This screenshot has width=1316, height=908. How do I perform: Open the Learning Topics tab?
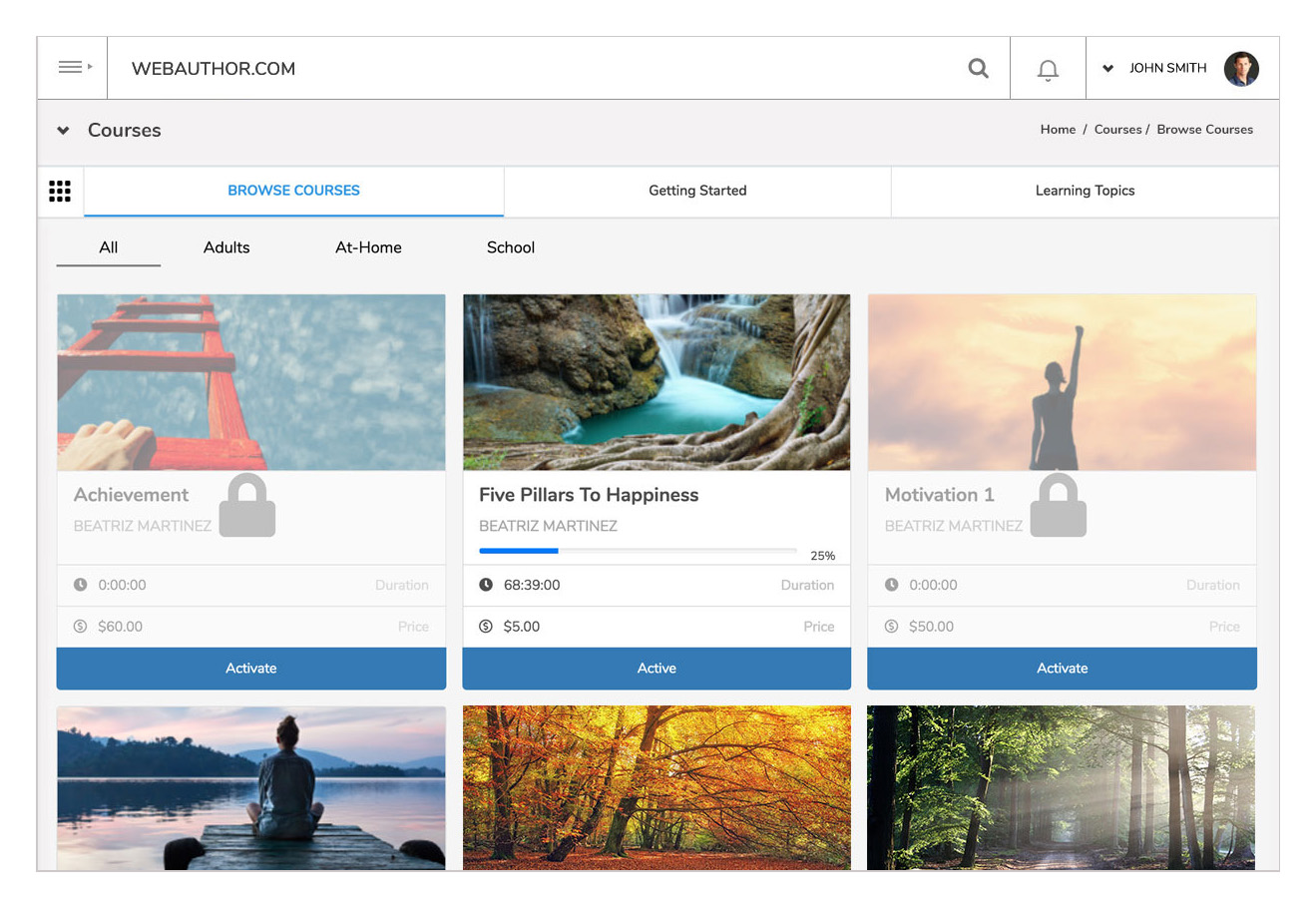coord(1085,191)
